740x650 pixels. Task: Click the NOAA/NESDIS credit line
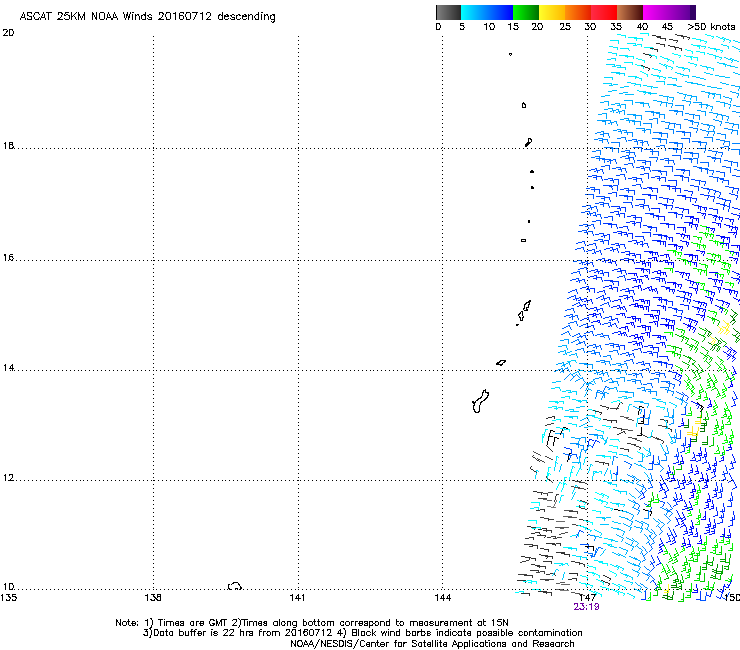pyautogui.click(x=432, y=644)
